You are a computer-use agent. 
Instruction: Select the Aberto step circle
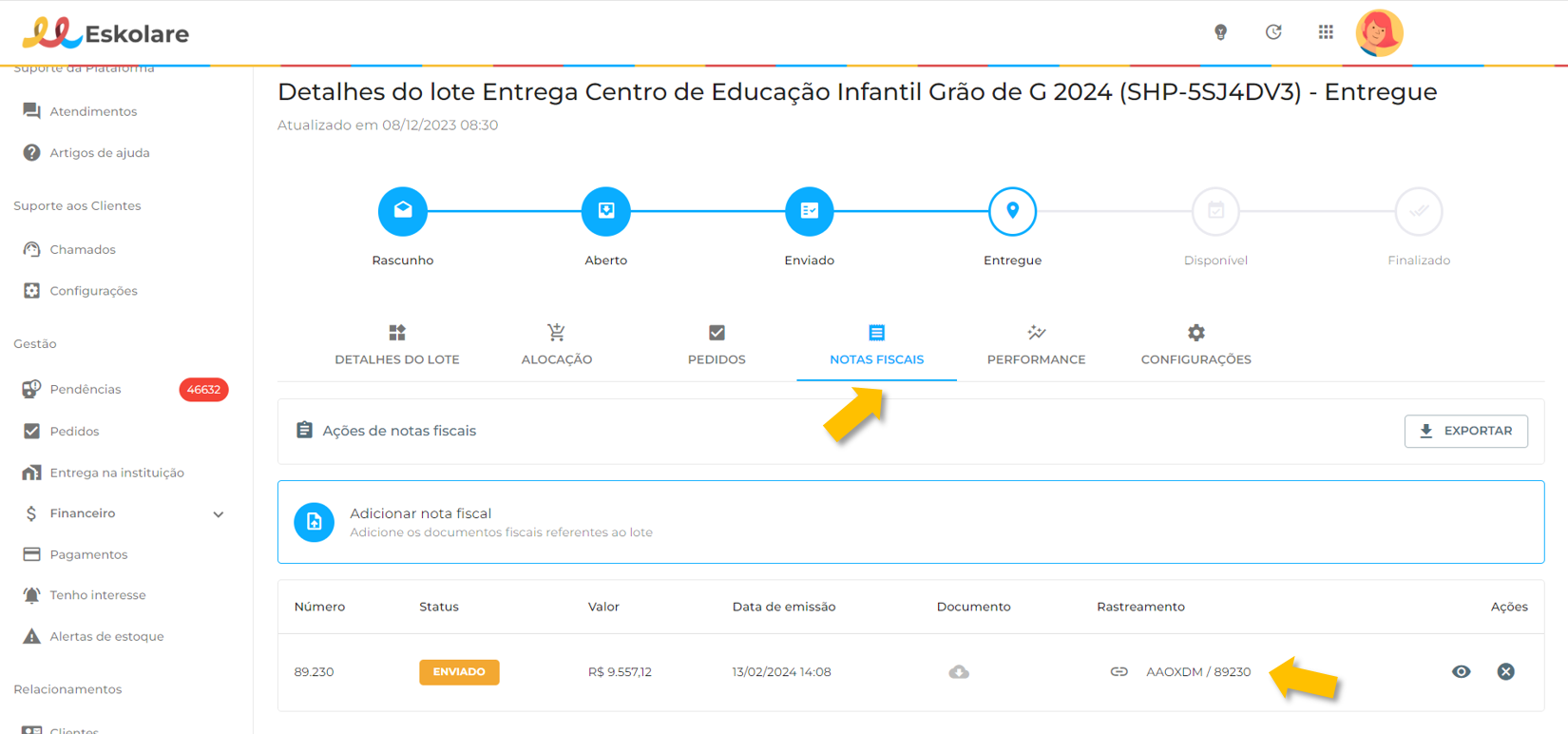[606, 211]
